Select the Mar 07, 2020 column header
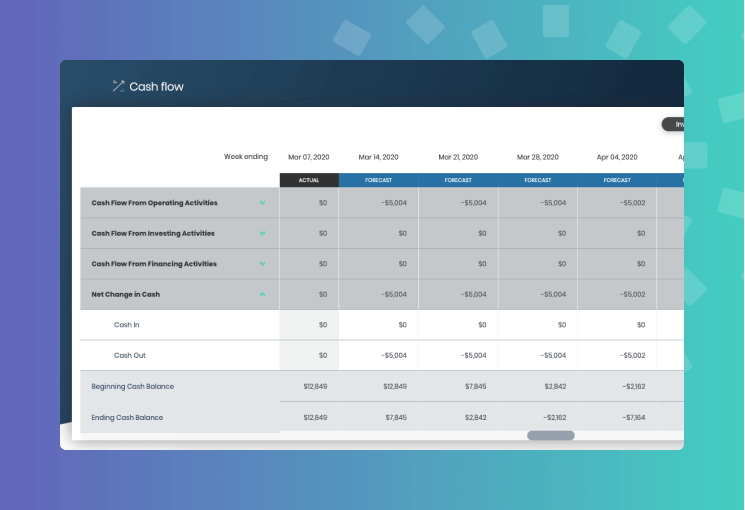The image size is (745, 510). (308, 157)
